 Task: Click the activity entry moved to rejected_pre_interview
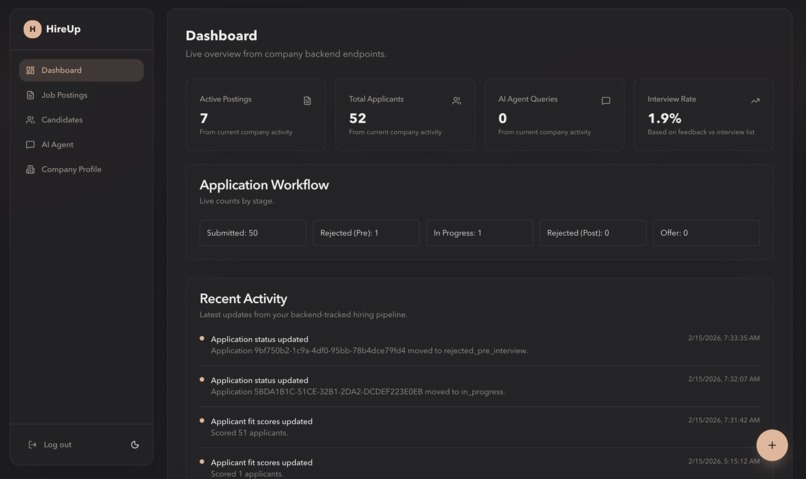coord(480,345)
